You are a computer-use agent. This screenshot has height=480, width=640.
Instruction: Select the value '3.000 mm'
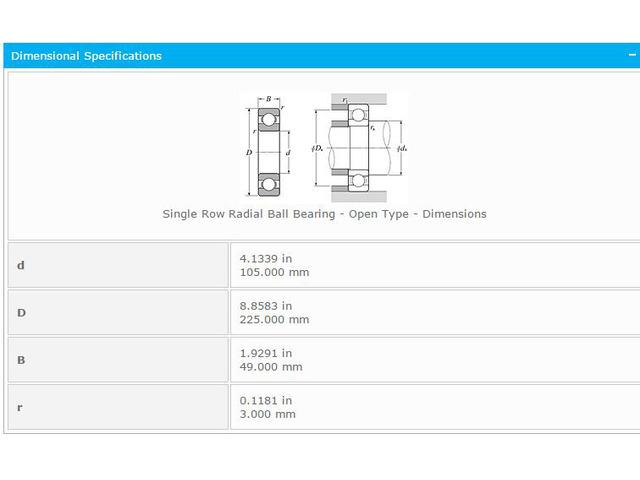pyautogui.click(x=267, y=414)
